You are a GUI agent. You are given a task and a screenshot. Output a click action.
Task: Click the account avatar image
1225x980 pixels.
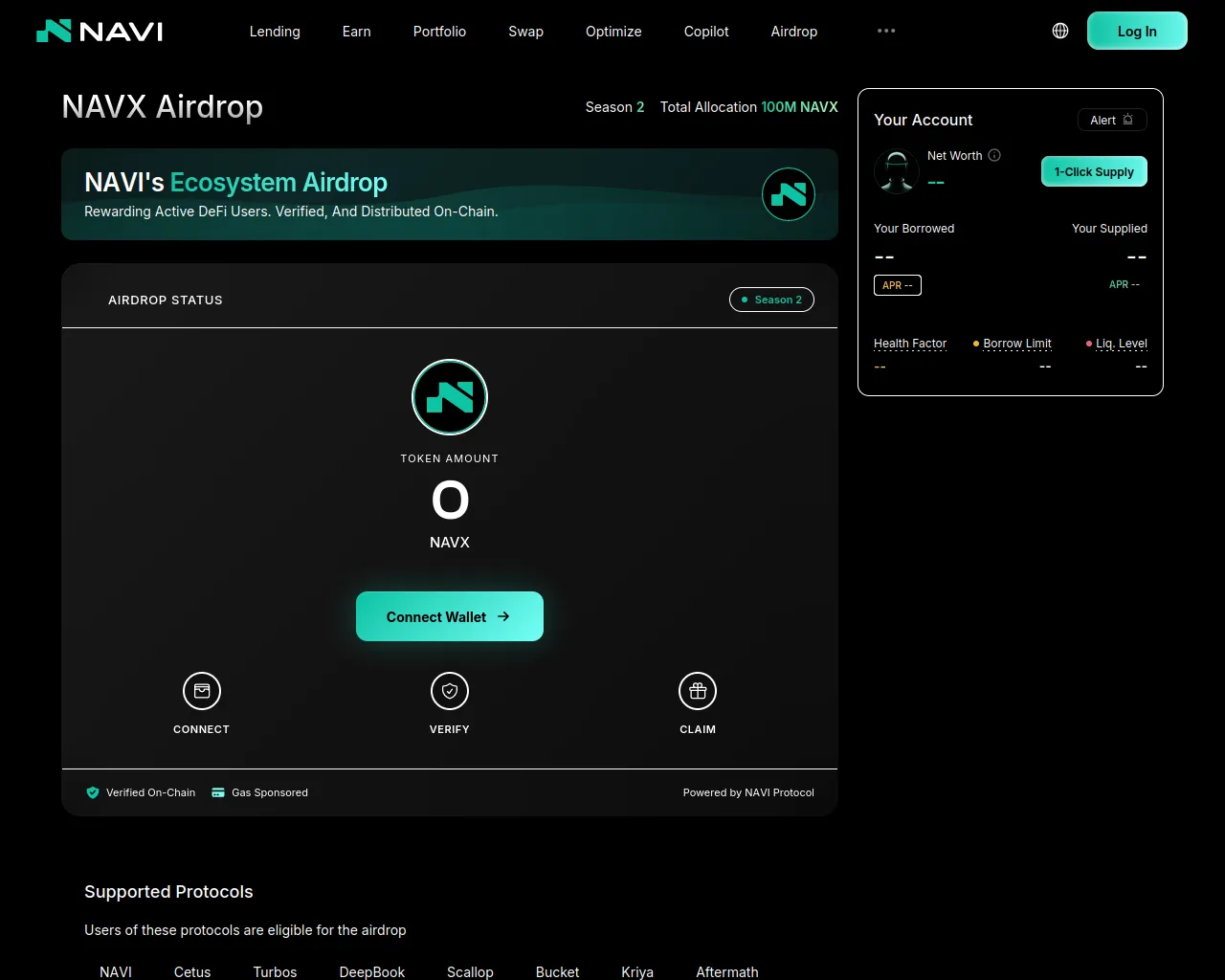click(x=897, y=172)
